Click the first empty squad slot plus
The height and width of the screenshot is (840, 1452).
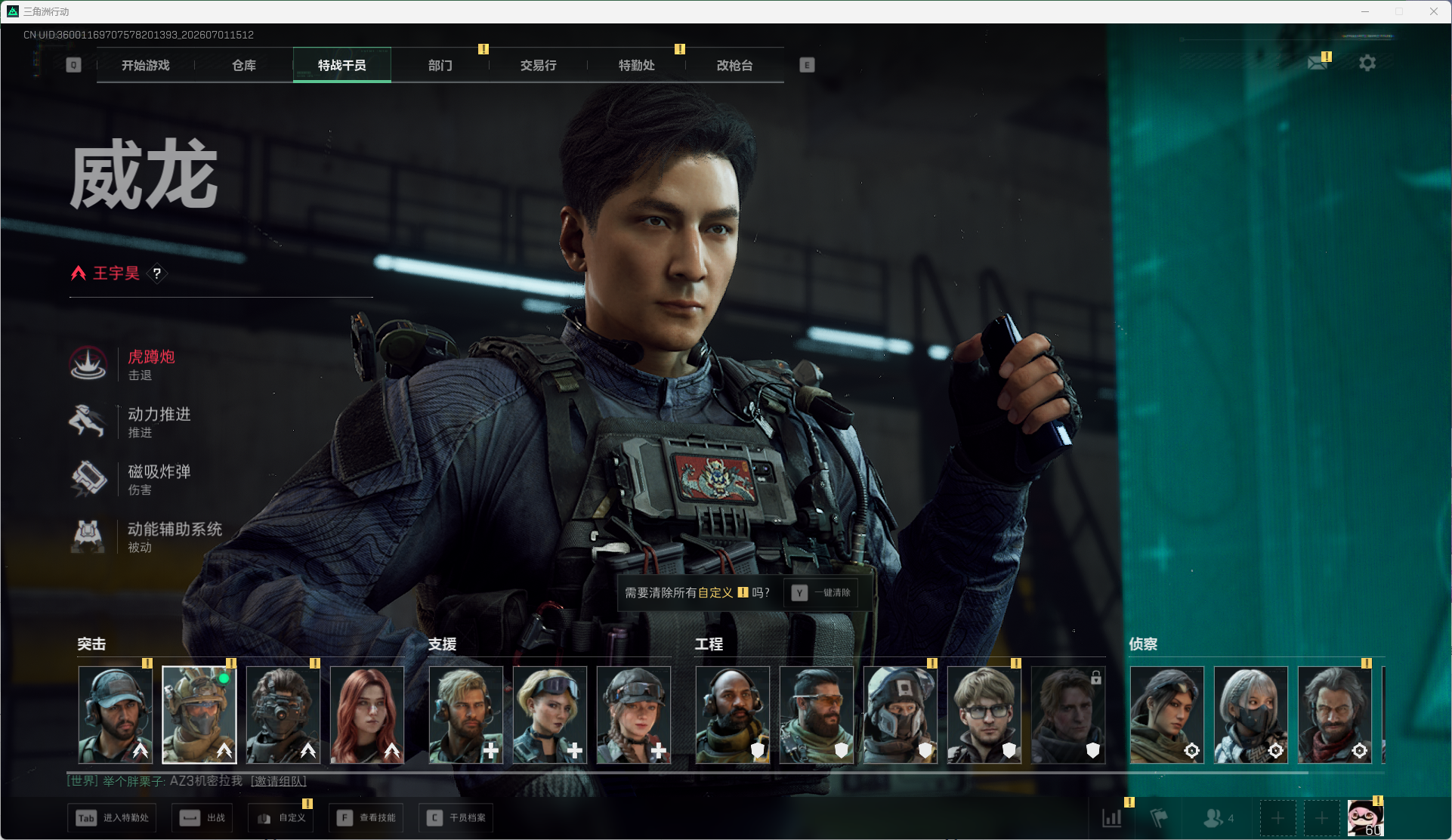coord(1277,818)
